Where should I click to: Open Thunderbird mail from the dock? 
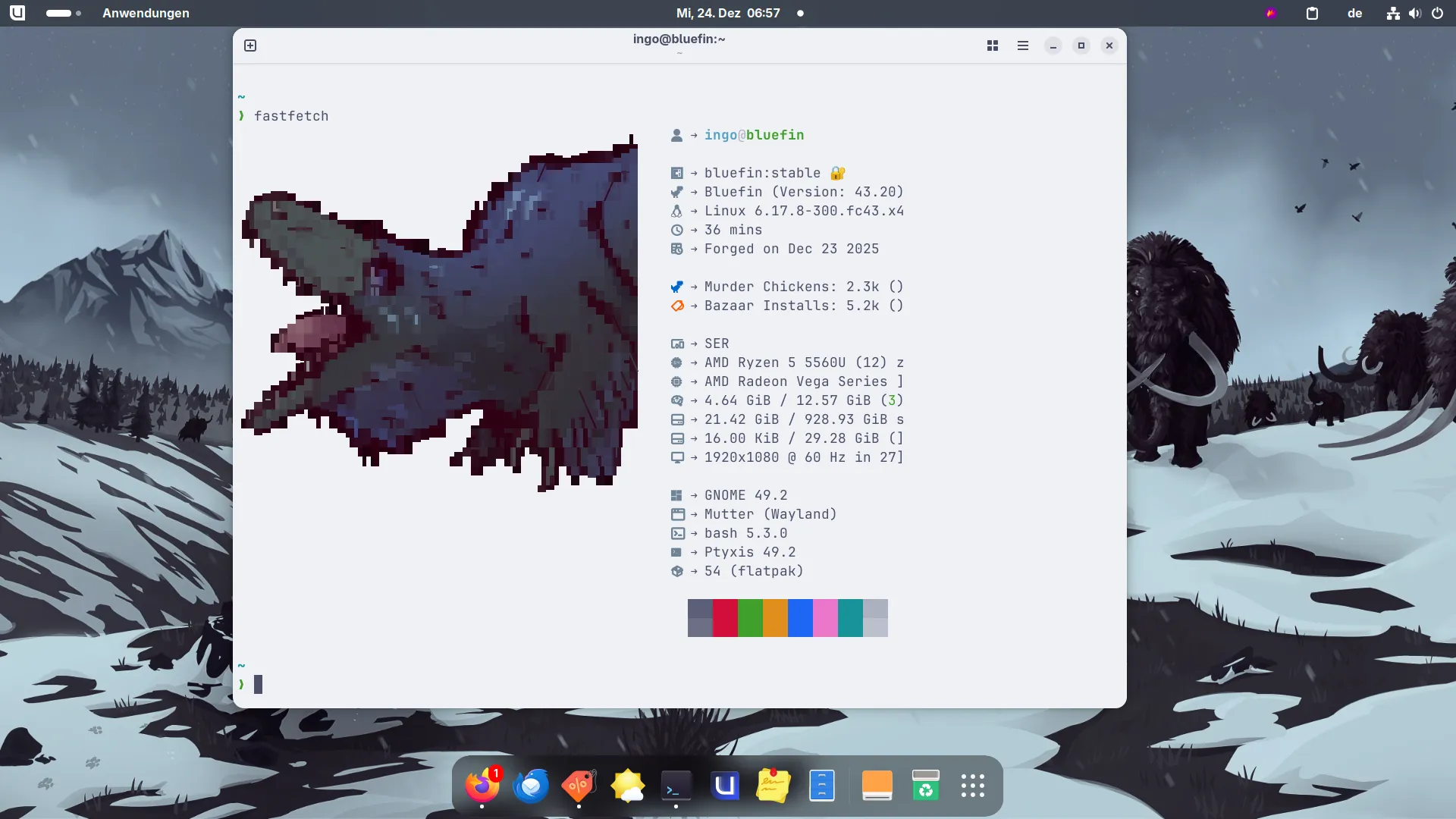(531, 786)
